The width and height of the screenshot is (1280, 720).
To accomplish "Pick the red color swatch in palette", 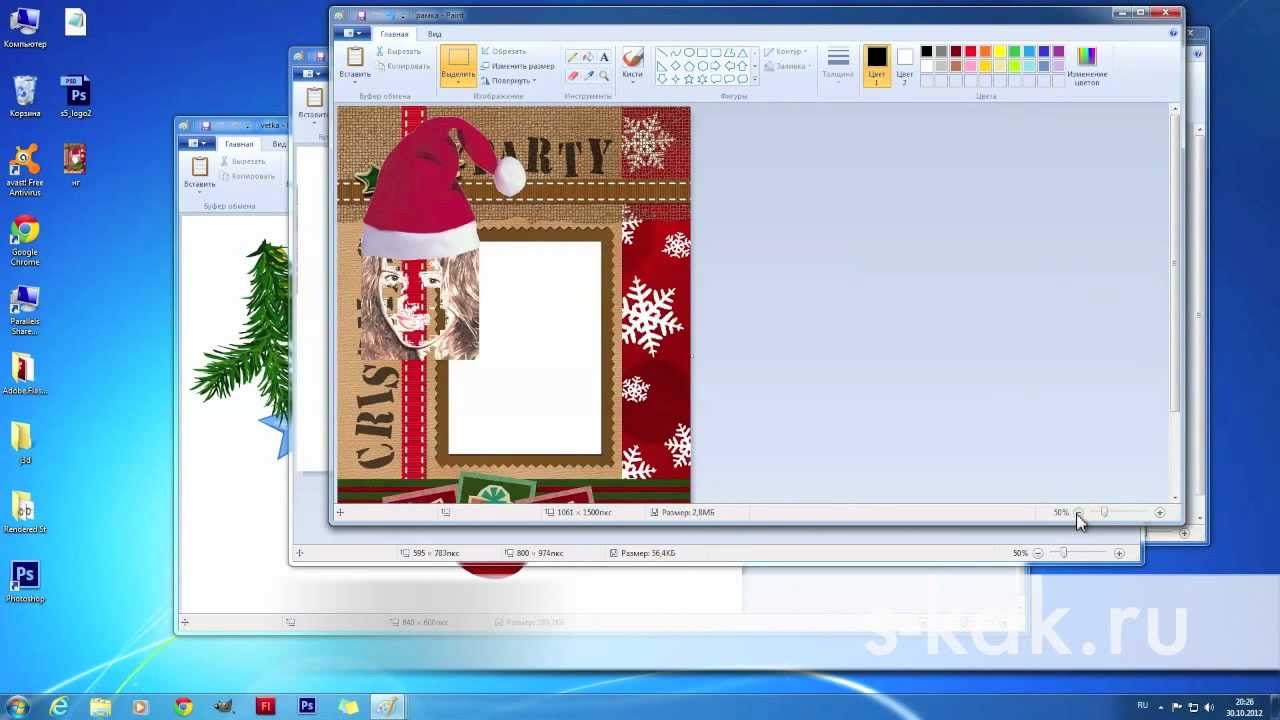I will pyautogui.click(x=971, y=51).
